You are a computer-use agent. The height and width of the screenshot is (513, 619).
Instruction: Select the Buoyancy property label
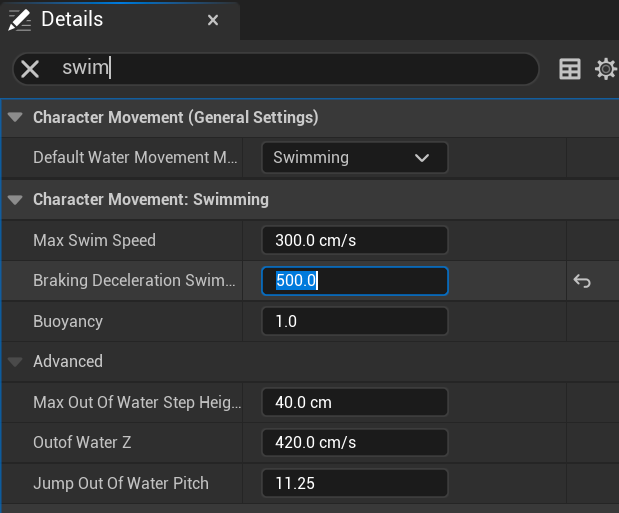pyautogui.click(x=68, y=322)
